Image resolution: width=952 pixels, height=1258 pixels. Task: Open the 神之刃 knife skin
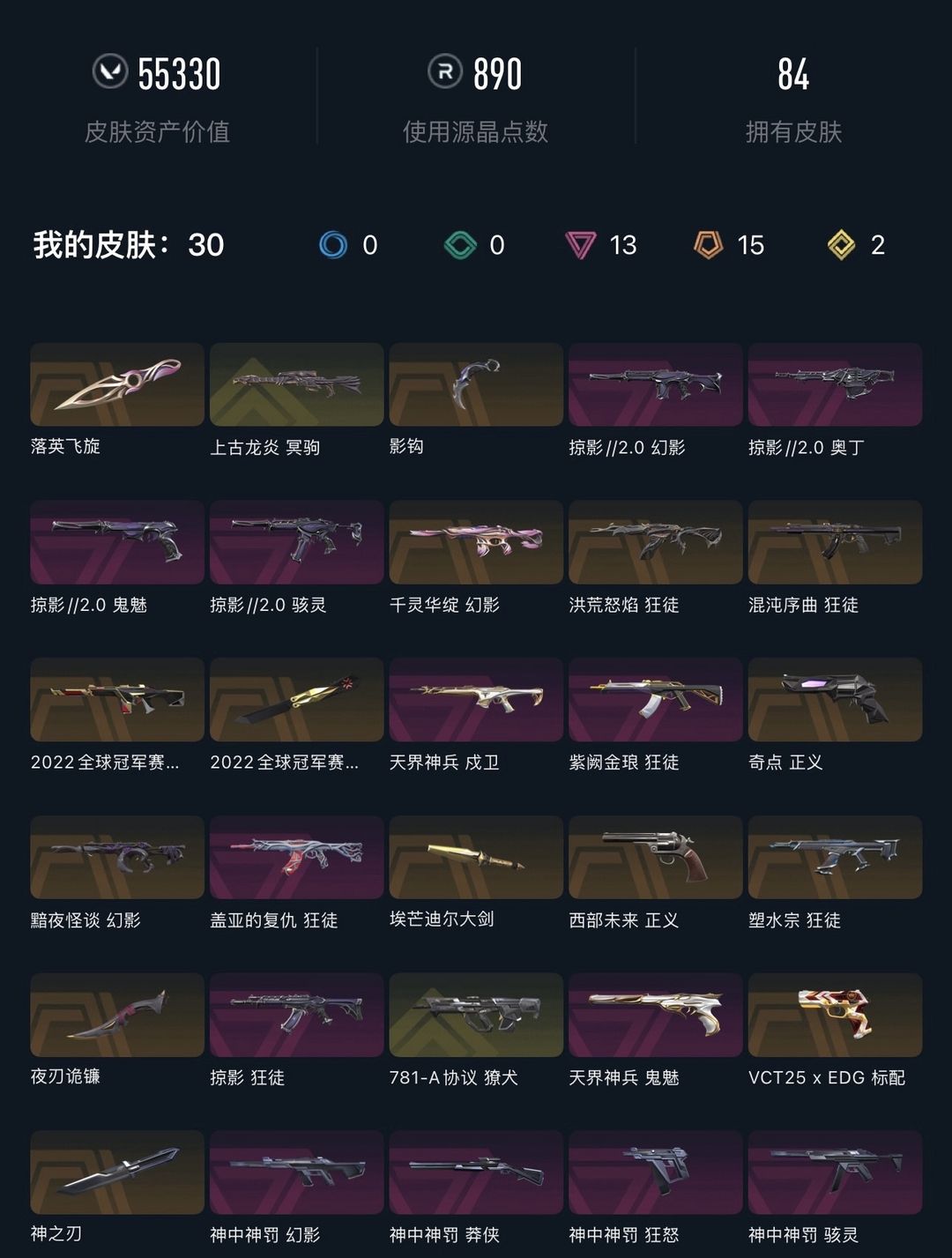117,1172
